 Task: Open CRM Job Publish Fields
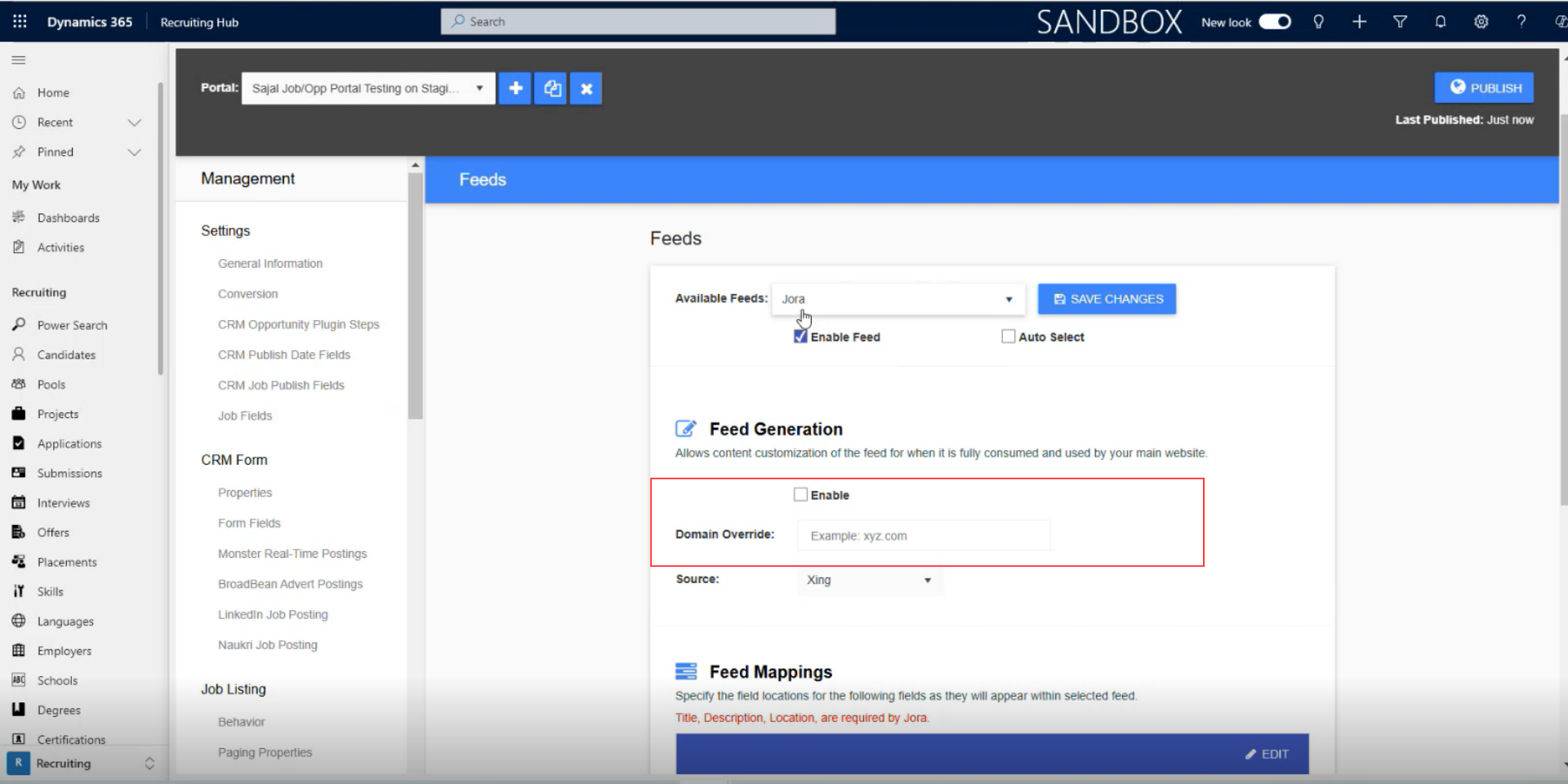281,385
